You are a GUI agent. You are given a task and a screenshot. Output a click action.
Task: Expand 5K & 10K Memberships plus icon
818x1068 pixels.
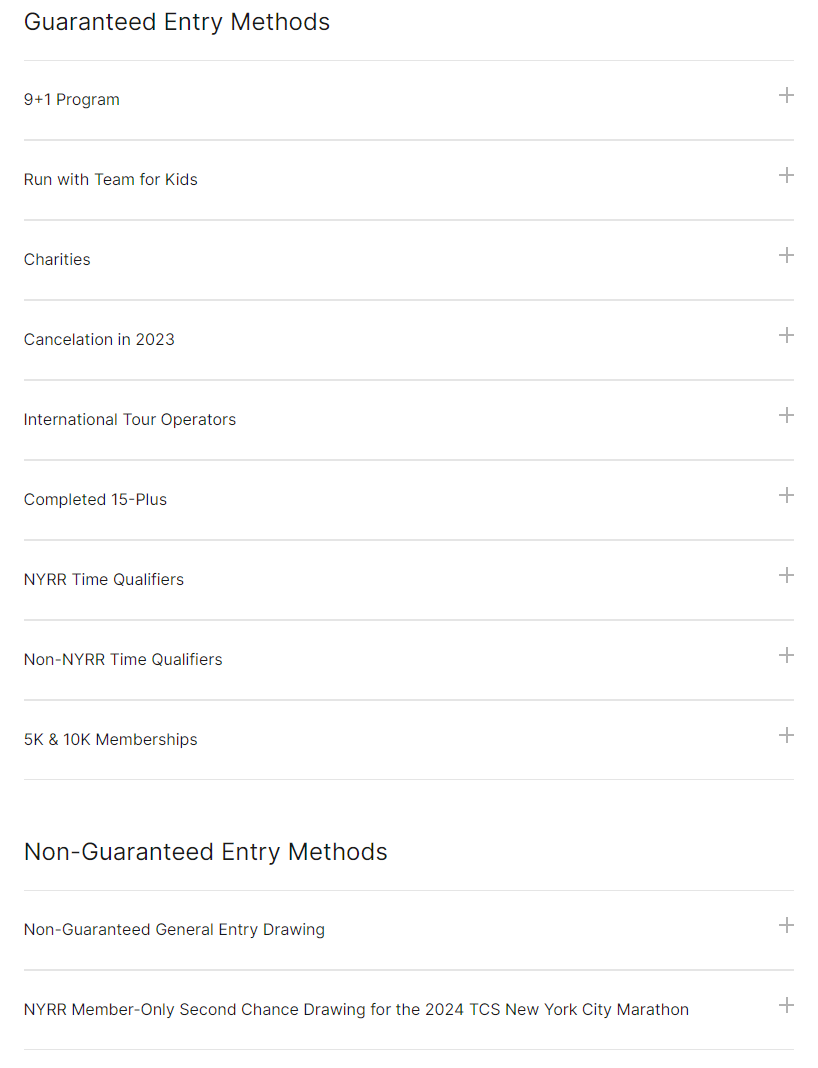point(786,736)
